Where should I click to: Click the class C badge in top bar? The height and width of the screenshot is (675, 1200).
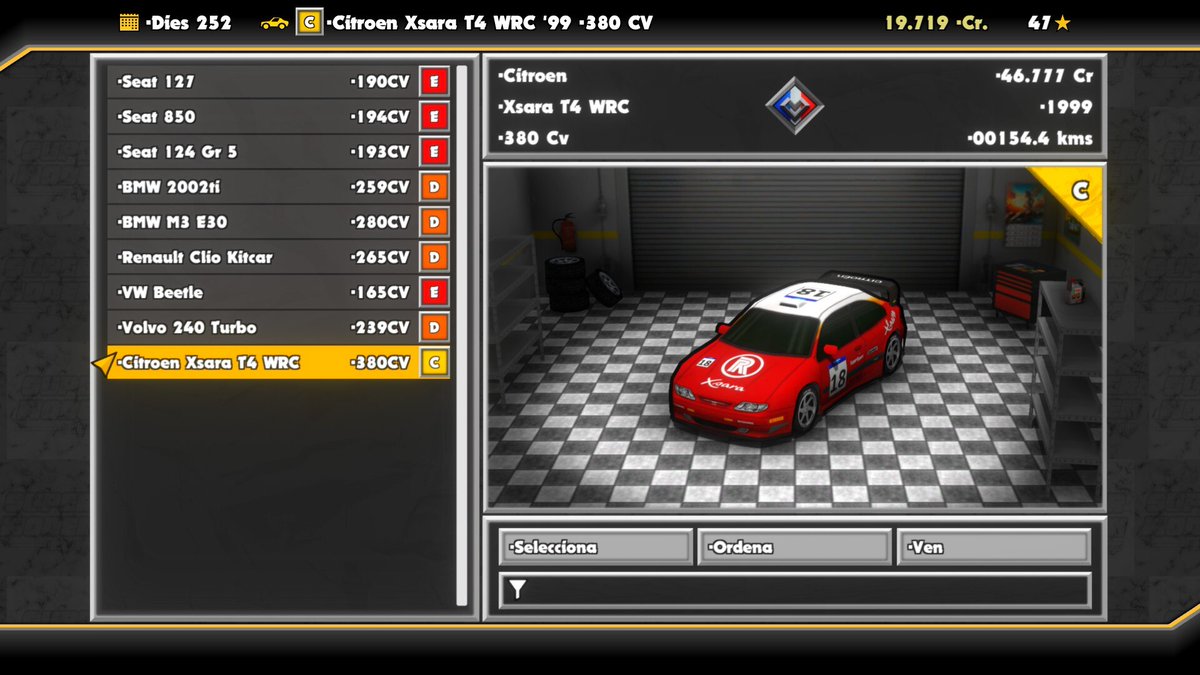coord(309,22)
